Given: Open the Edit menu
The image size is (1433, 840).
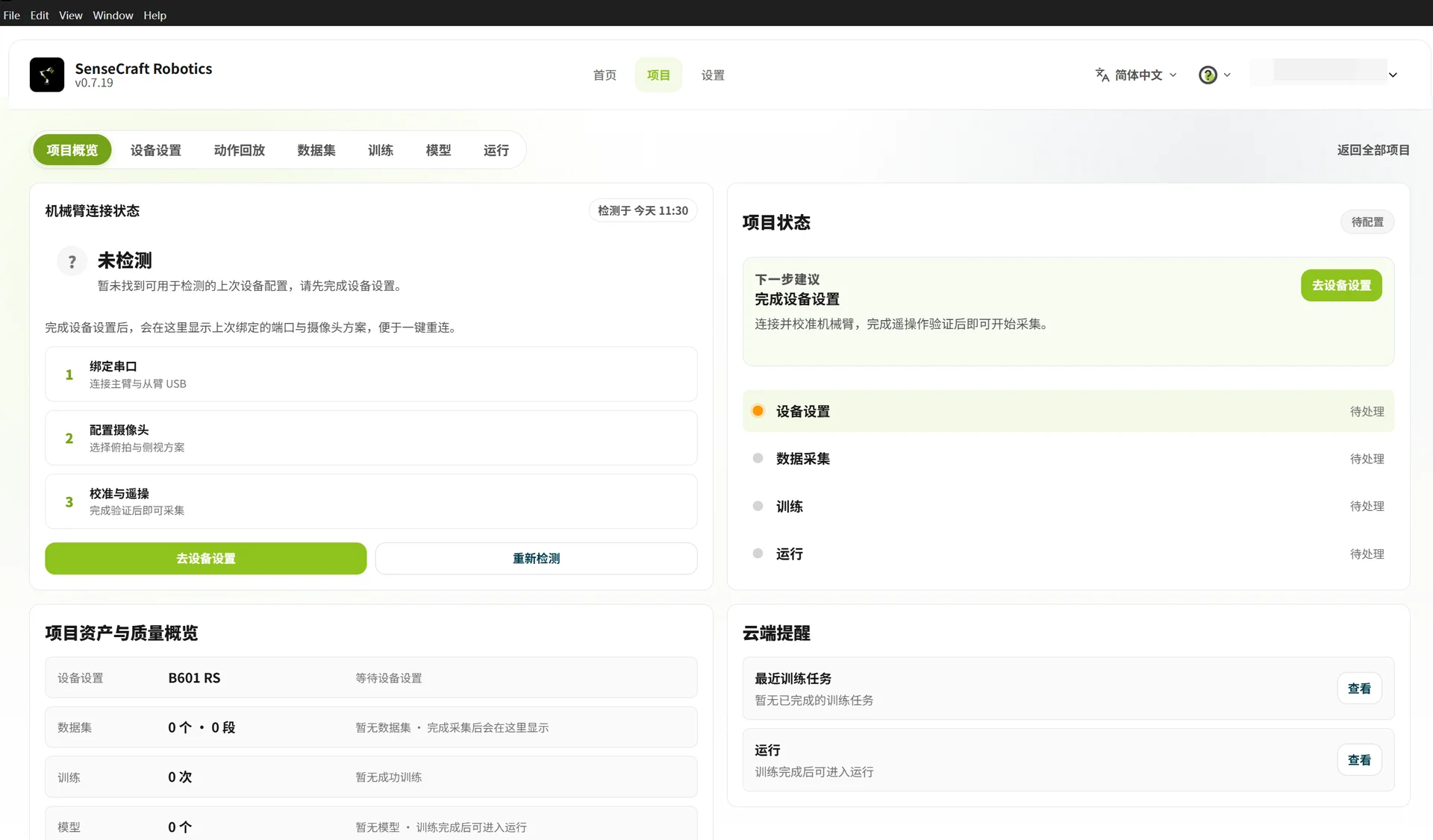Looking at the screenshot, I should pos(40,15).
